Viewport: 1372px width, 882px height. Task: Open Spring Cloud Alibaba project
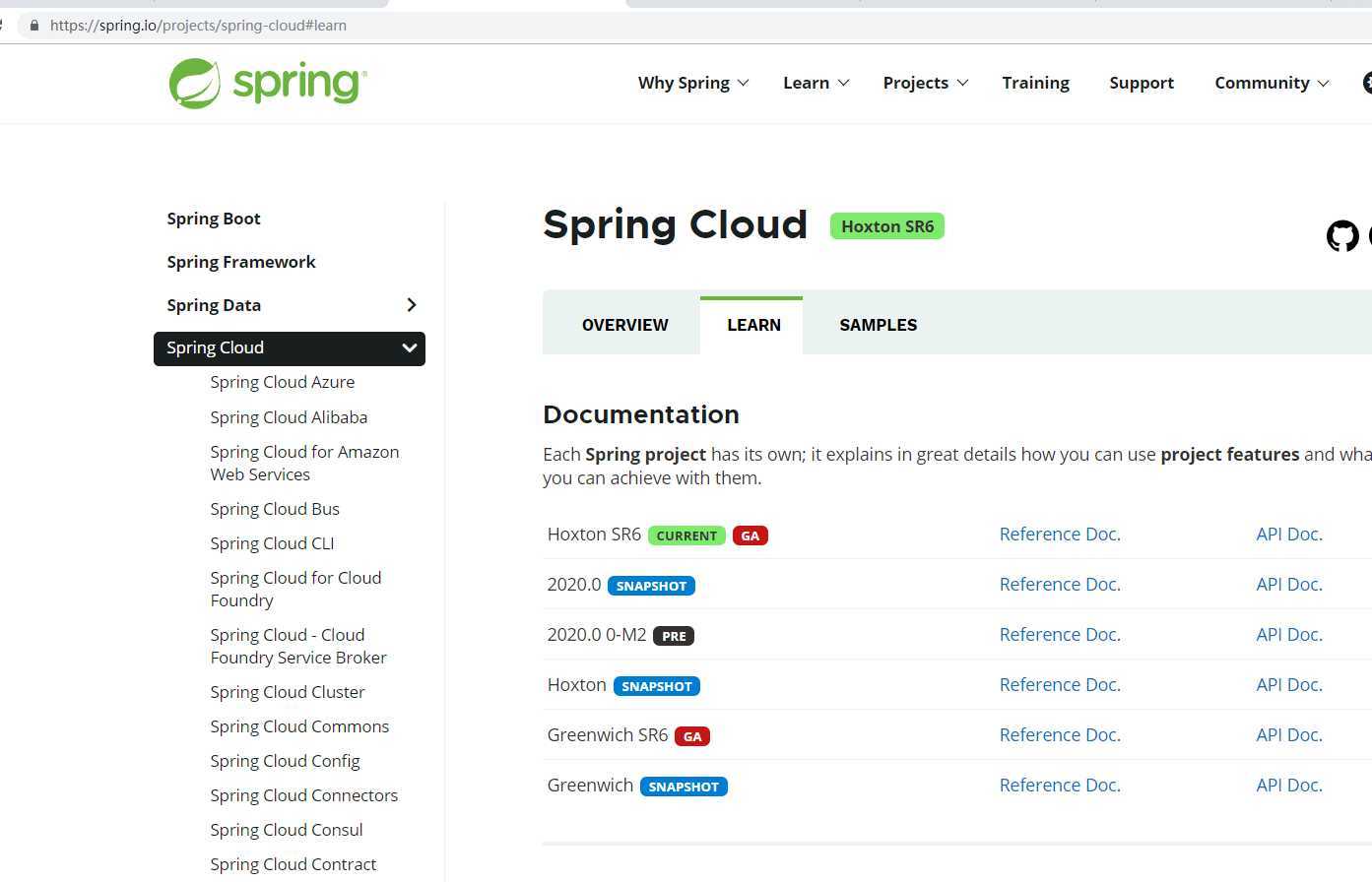[289, 417]
